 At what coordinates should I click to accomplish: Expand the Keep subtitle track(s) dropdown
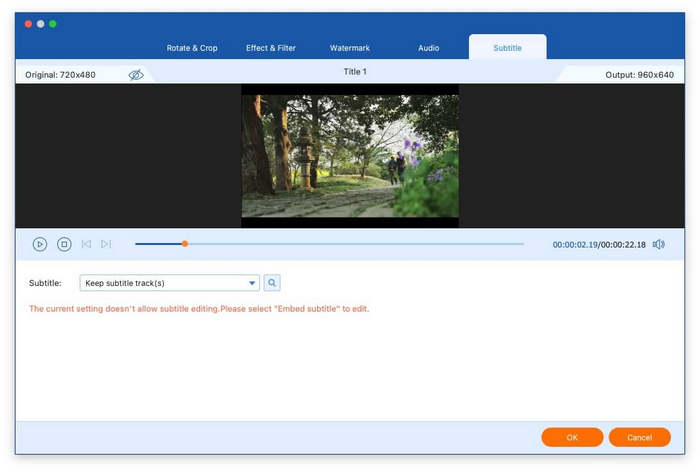(x=252, y=283)
